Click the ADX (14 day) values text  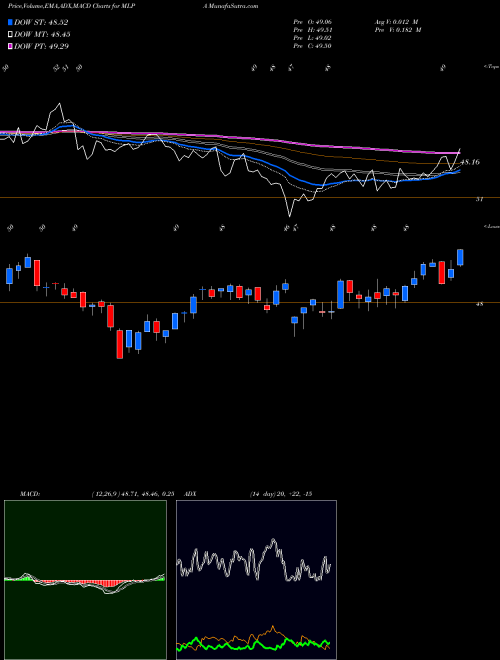click(x=281, y=494)
